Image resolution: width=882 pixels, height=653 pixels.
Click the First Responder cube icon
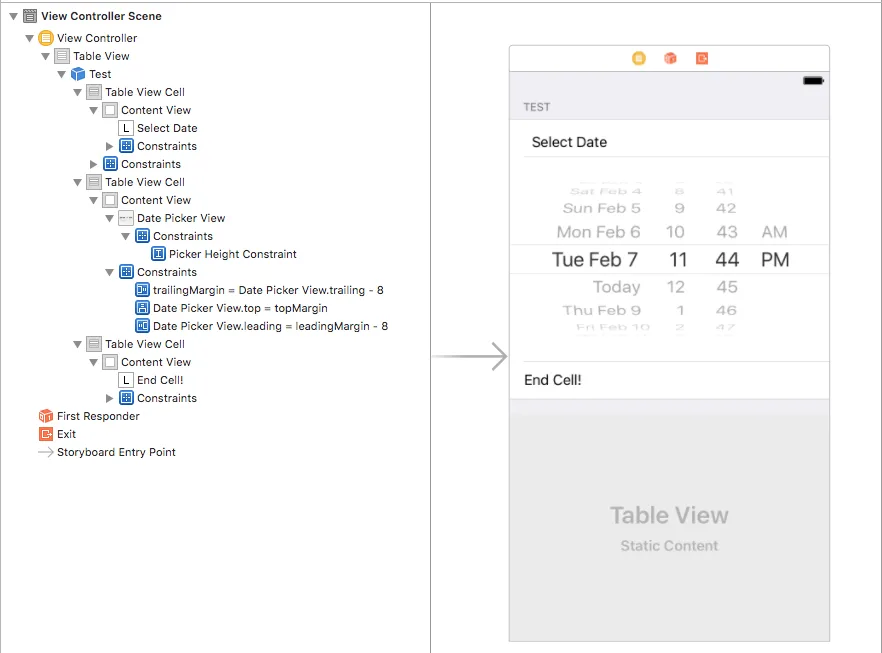pyautogui.click(x=45, y=416)
